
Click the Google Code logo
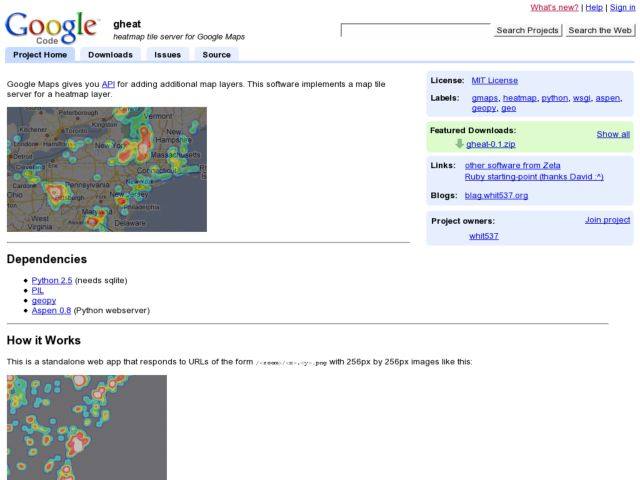click(x=52, y=27)
